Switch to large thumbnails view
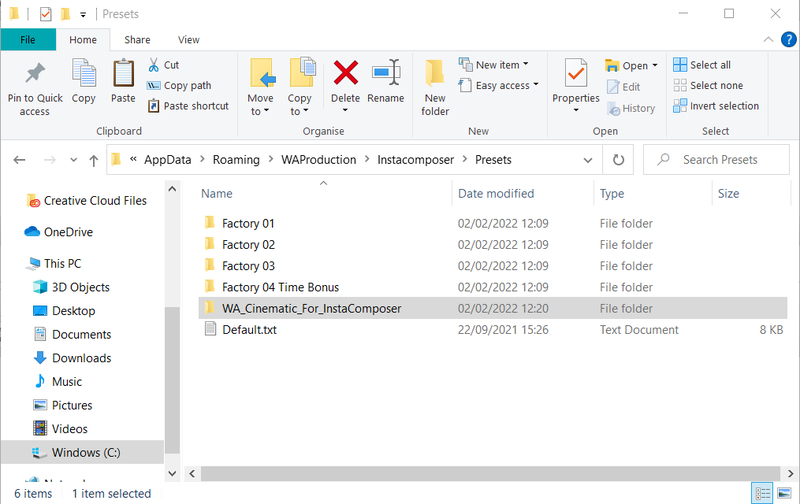The height and width of the screenshot is (504, 800). click(784, 493)
